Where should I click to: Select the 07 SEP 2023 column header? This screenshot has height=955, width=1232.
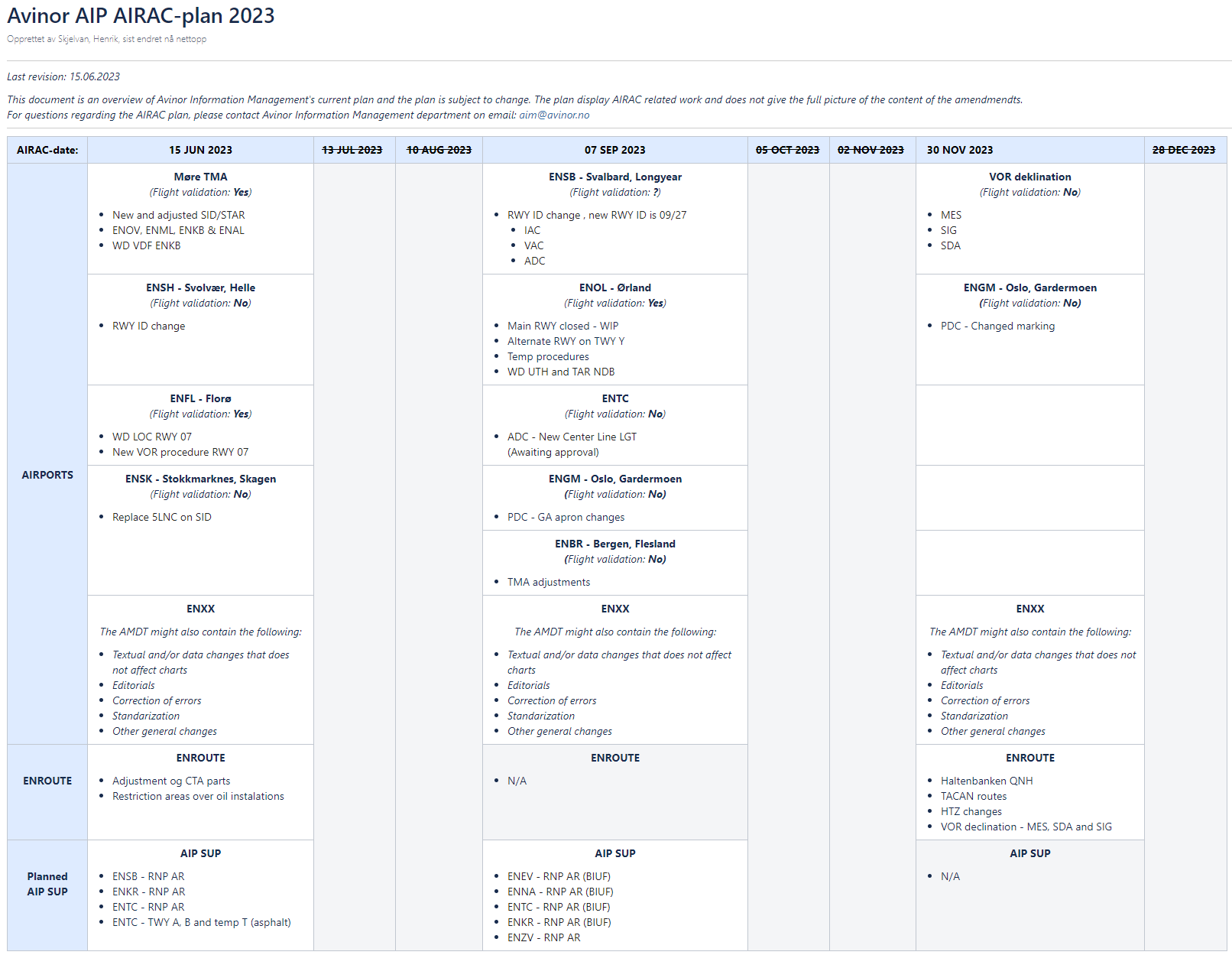pyautogui.click(x=615, y=150)
